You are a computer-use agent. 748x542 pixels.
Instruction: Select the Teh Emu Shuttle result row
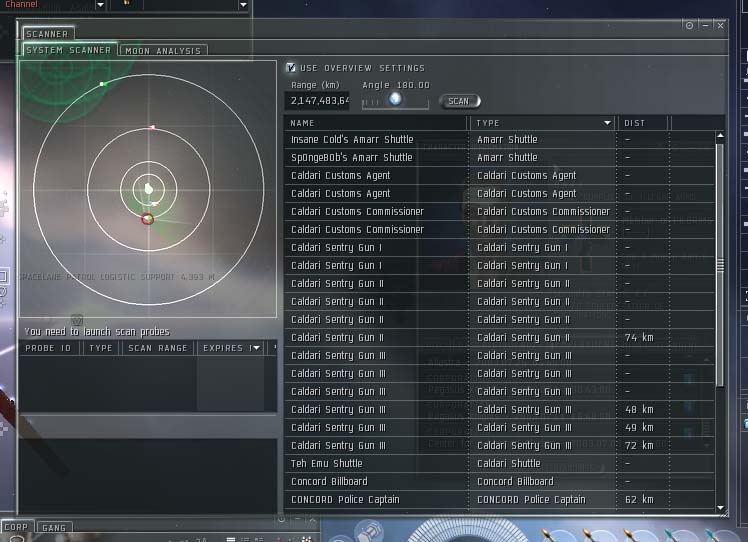coord(376,464)
